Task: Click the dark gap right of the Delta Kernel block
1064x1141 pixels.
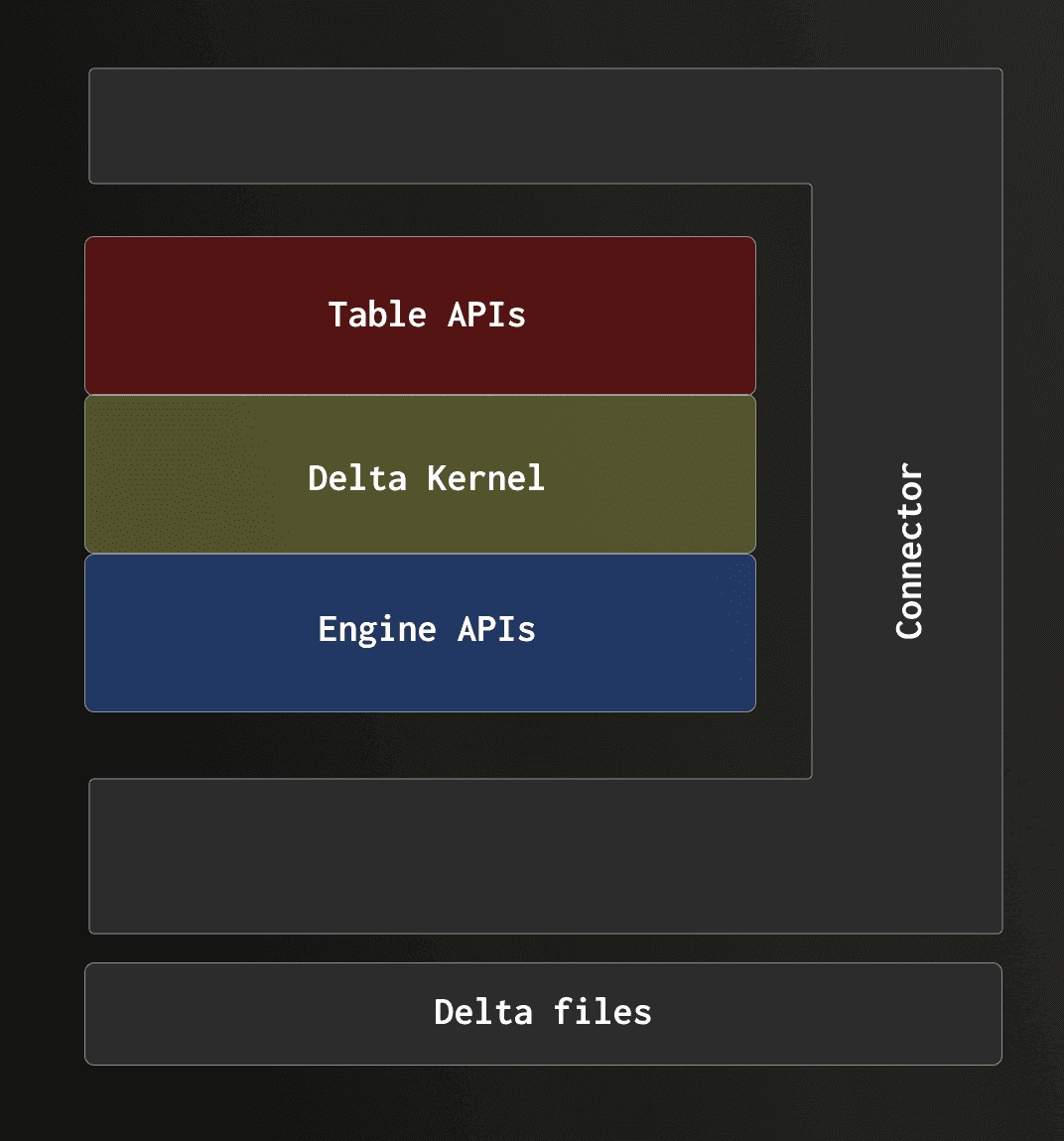Action: pyautogui.click(x=783, y=474)
